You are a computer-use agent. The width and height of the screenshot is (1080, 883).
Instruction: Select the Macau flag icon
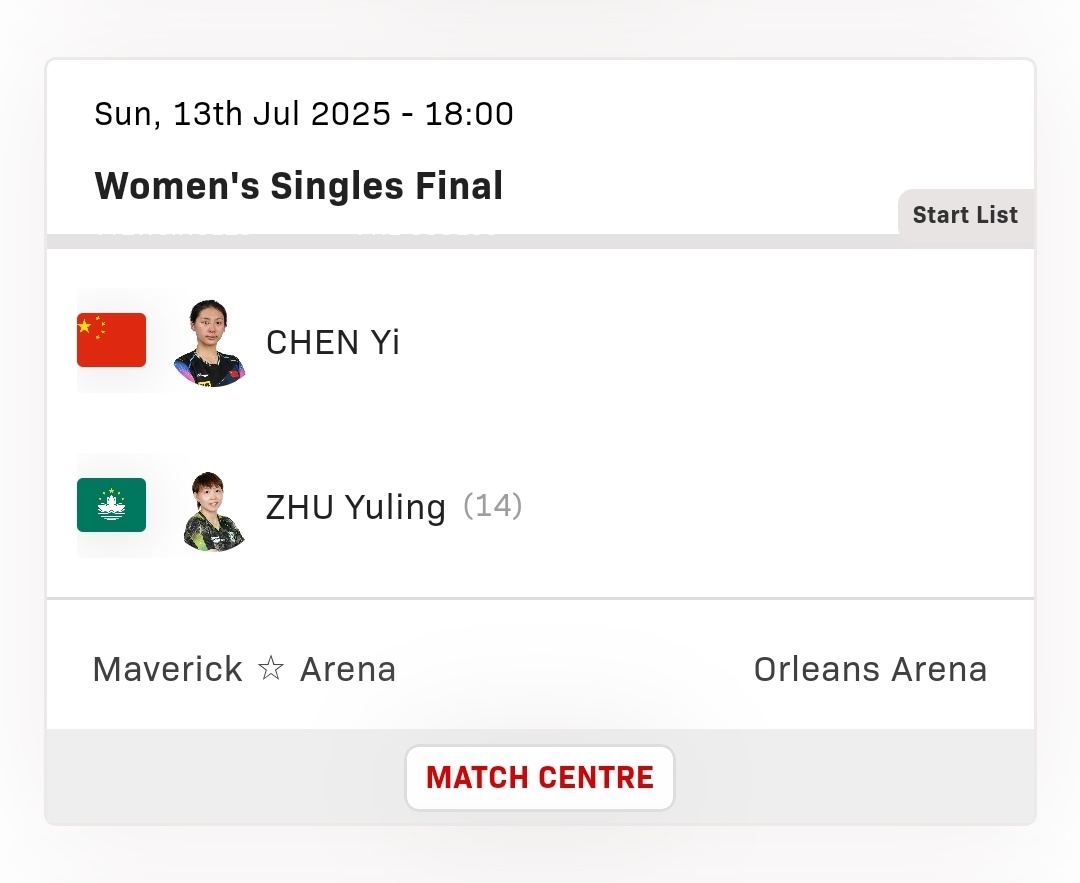(x=112, y=505)
